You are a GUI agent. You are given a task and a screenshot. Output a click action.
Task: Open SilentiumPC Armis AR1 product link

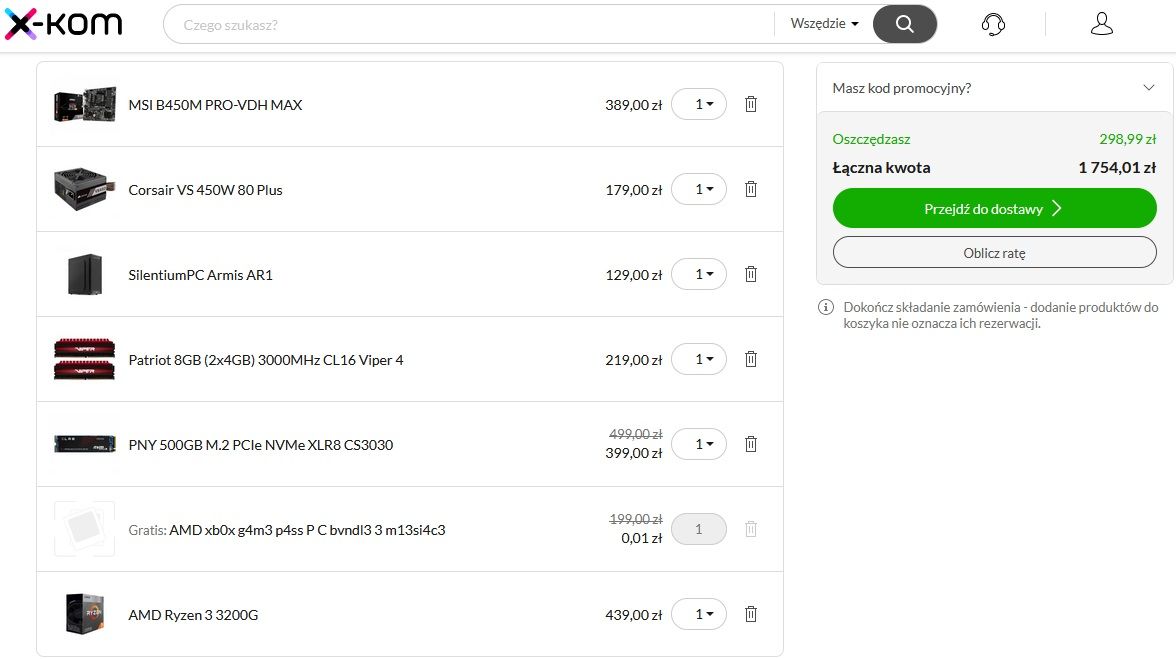(200, 275)
